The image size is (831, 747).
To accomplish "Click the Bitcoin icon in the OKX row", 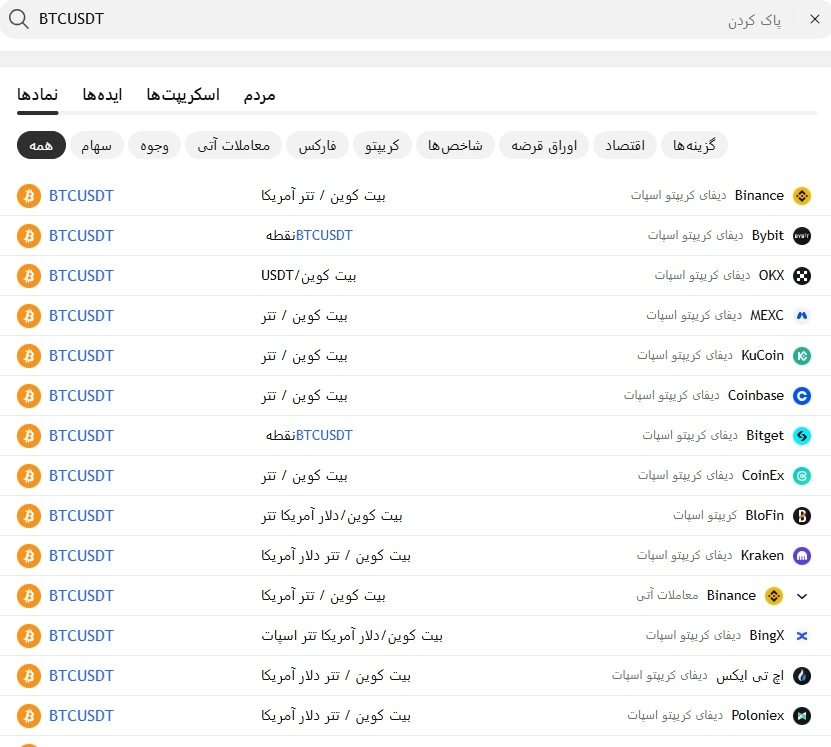I will click(29, 276).
